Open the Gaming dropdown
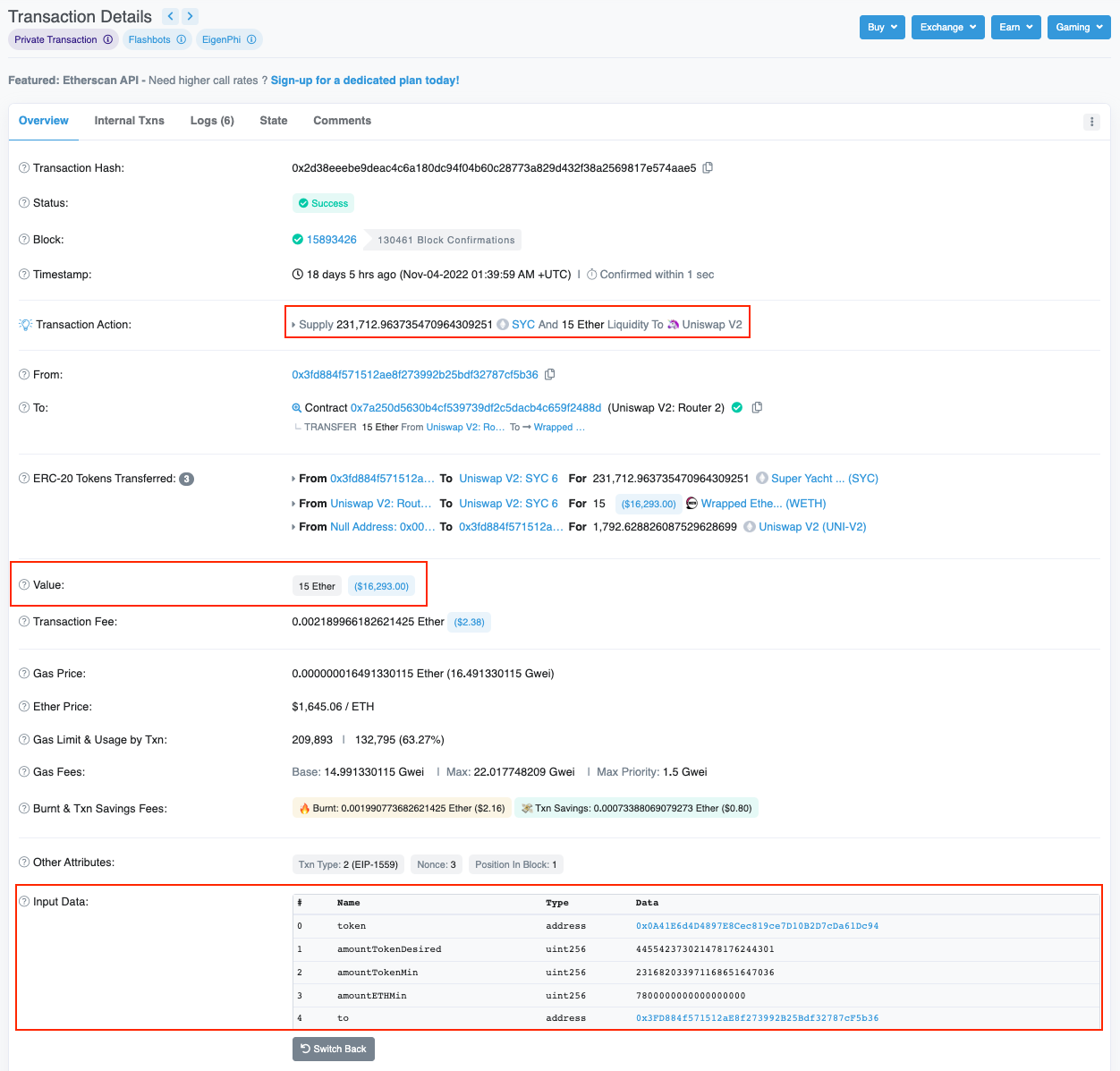This screenshot has height=1071, width=1120. coord(1079,27)
